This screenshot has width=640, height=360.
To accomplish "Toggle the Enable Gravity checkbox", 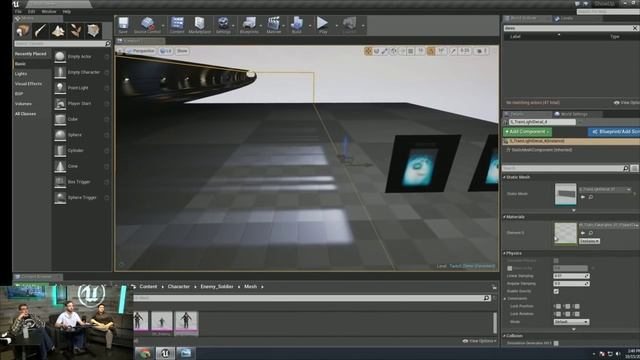I will [x=556, y=291].
